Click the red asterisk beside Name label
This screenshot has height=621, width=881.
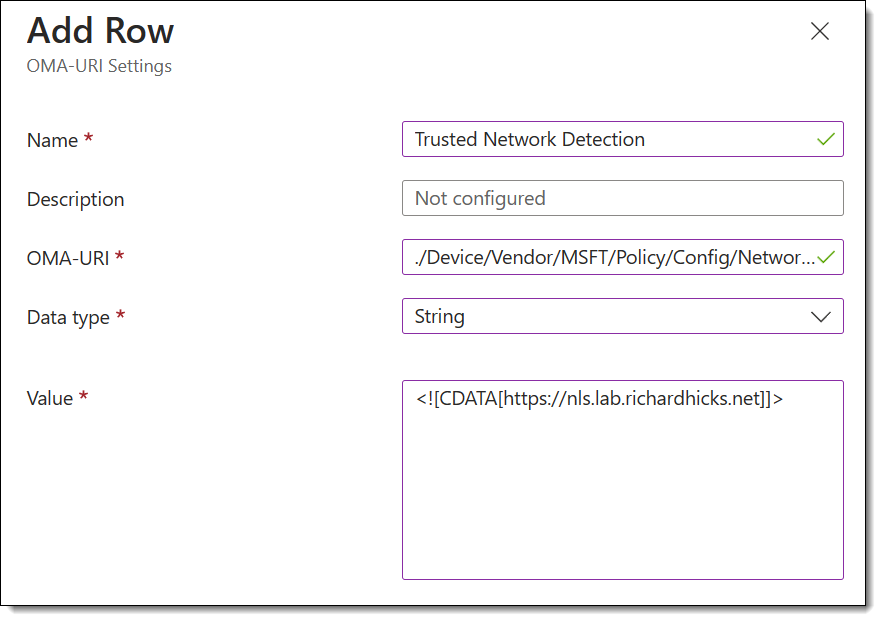click(88, 137)
